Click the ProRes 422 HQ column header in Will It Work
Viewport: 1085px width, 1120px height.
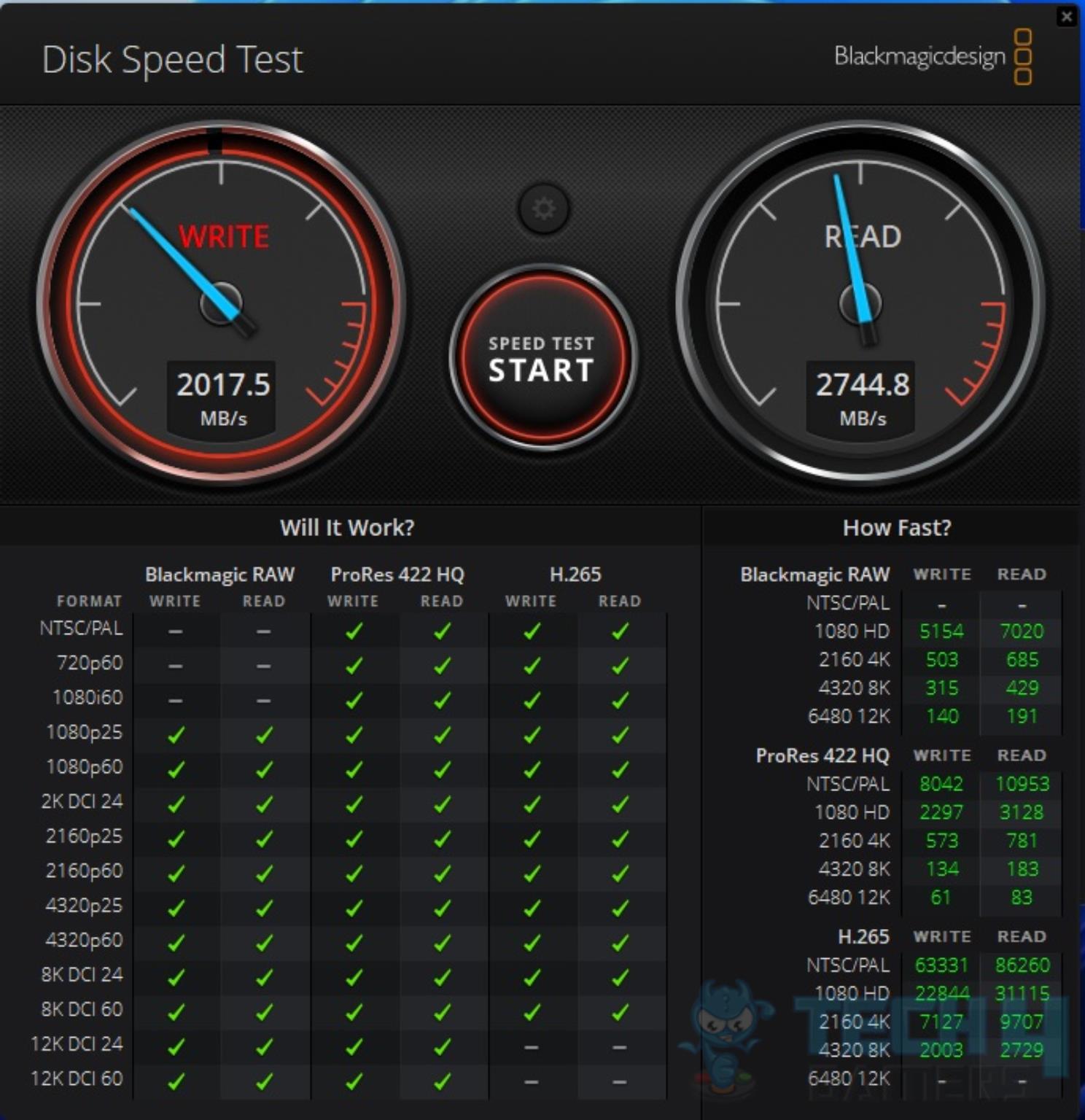397,575
